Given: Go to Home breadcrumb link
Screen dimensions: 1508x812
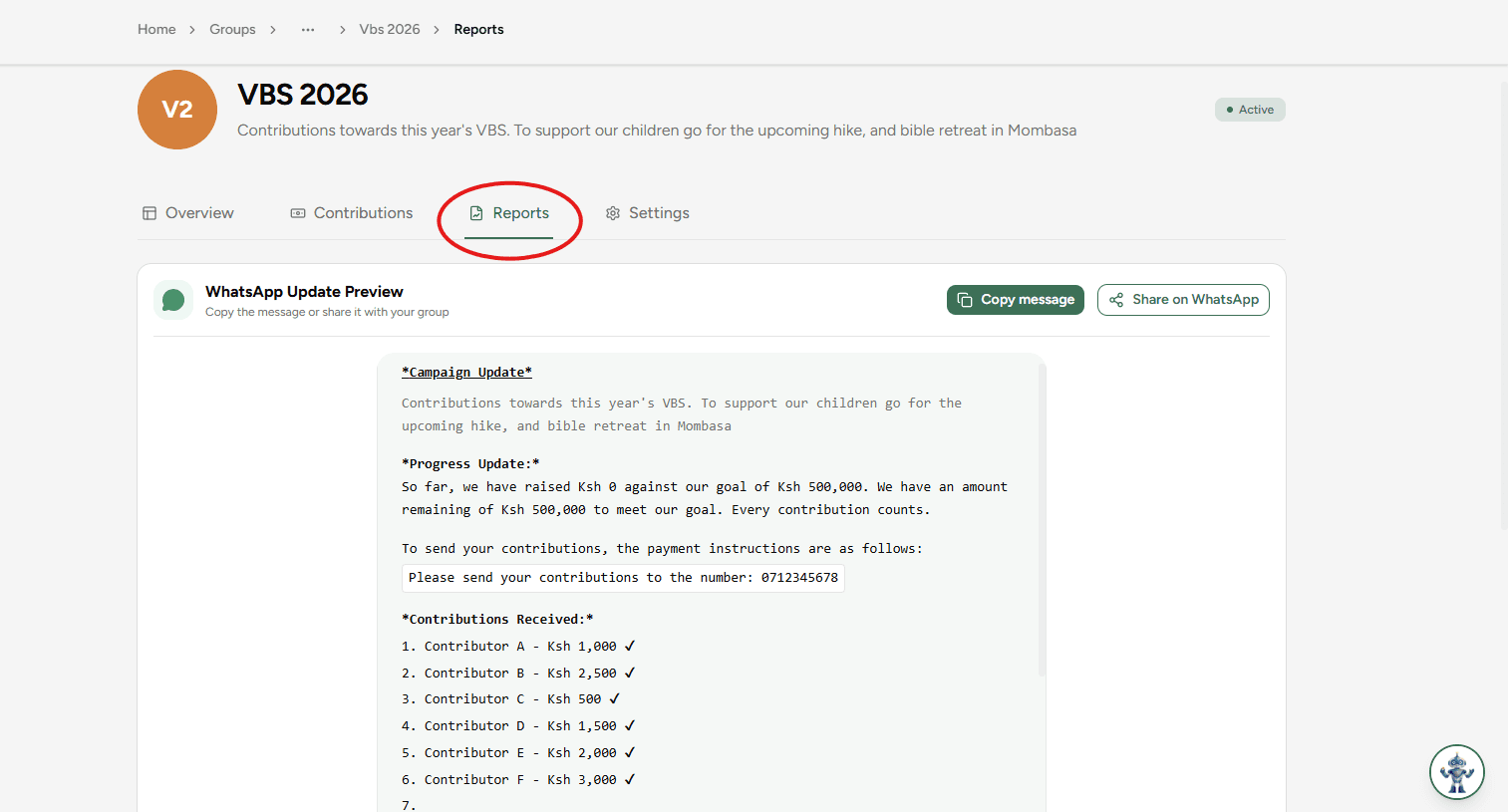Looking at the screenshot, I should [x=156, y=30].
